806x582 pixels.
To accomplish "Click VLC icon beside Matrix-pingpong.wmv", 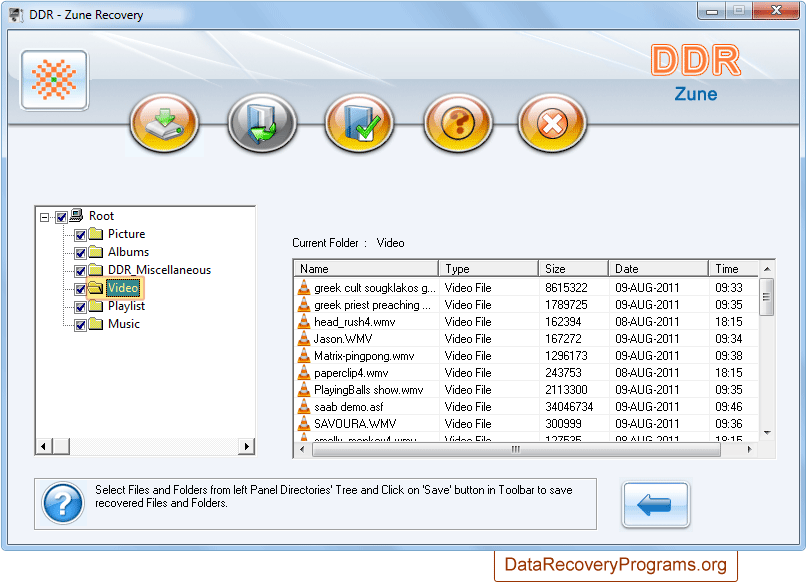I will point(304,356).
